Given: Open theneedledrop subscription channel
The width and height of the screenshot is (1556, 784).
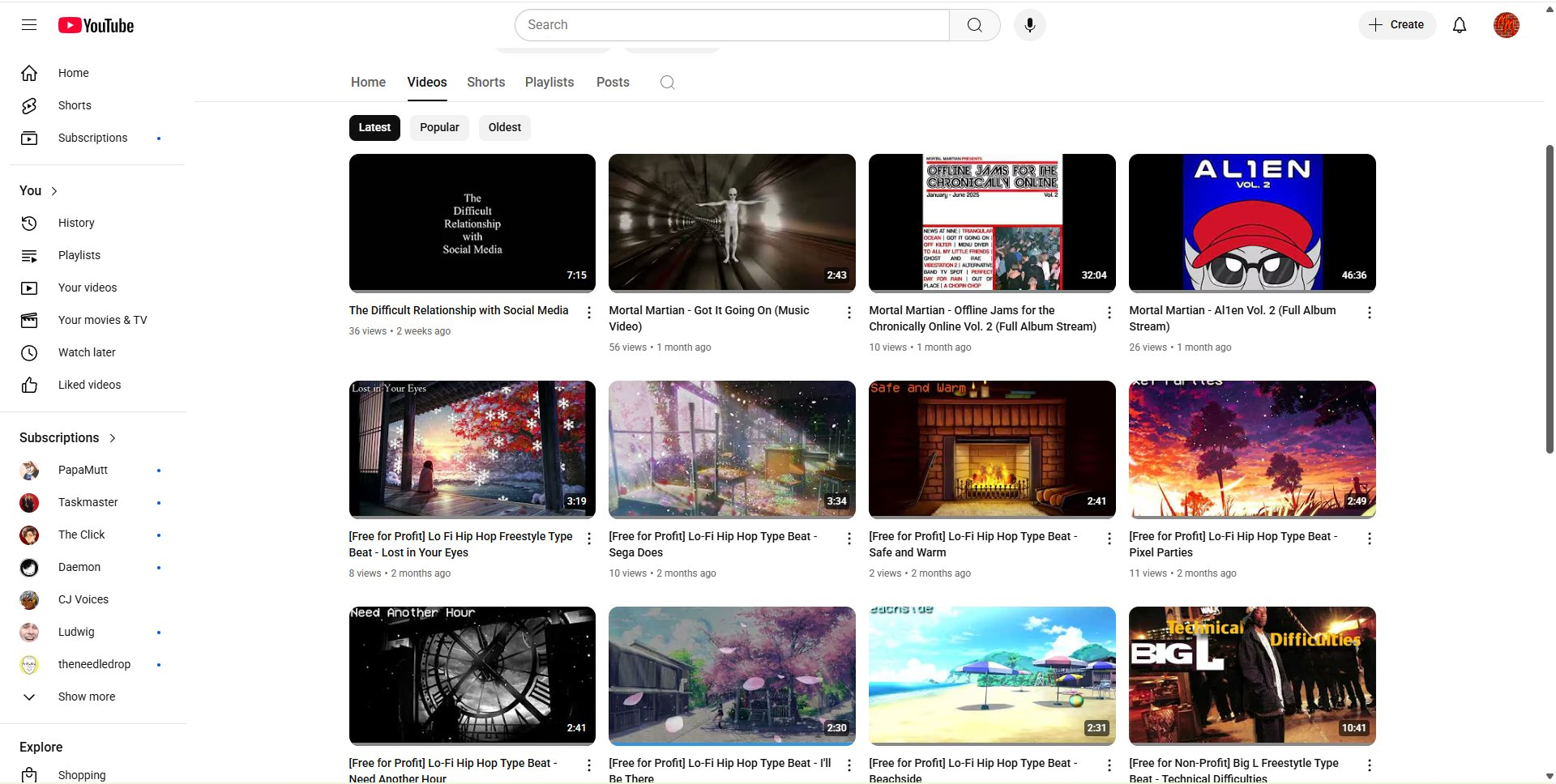Looking at the screenshot, I should click(x=94, y=664).
